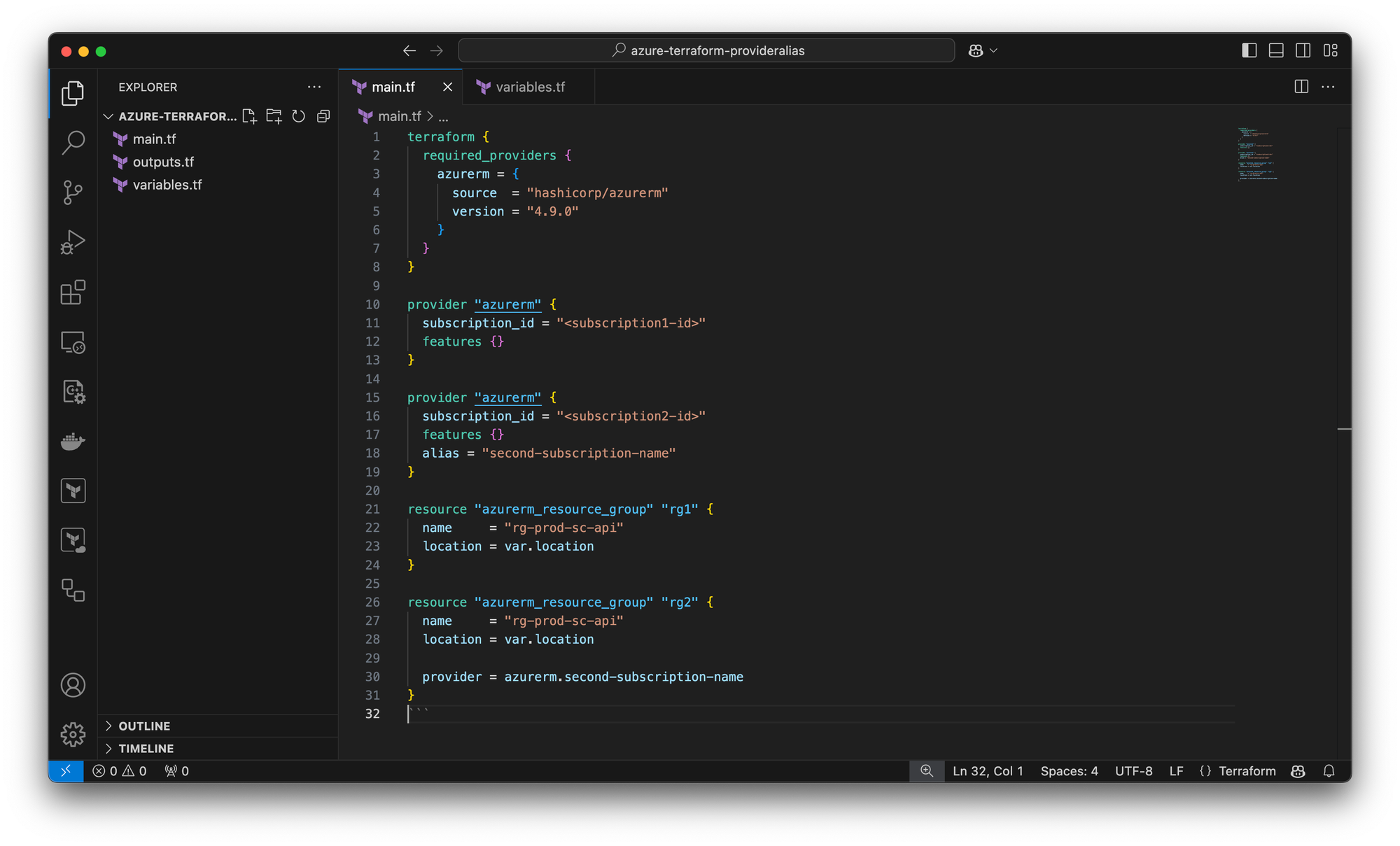1400x846 pixels.
Task: Click New Folder icon in Explorer header
Action: click(x=274, y=116)
